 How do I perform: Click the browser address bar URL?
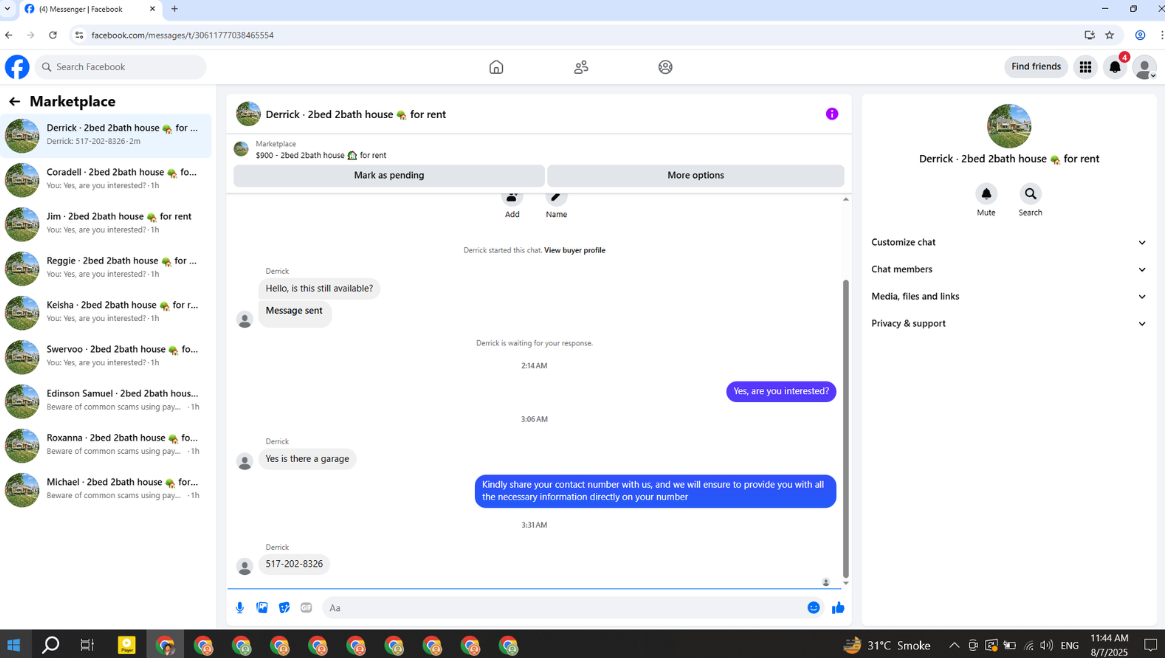pos(182,35)
